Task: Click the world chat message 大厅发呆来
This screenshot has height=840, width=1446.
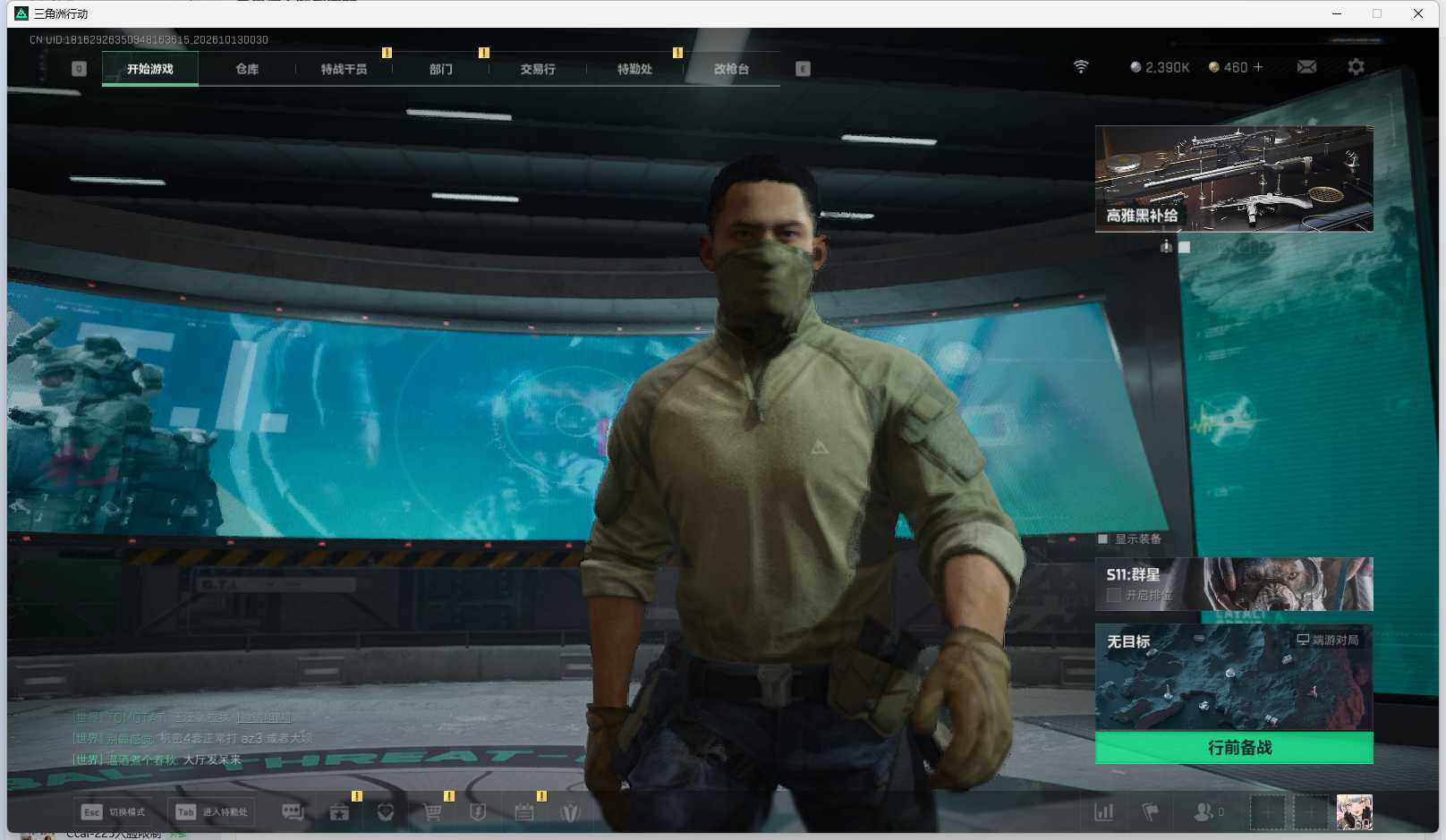Action: point(212,759)
